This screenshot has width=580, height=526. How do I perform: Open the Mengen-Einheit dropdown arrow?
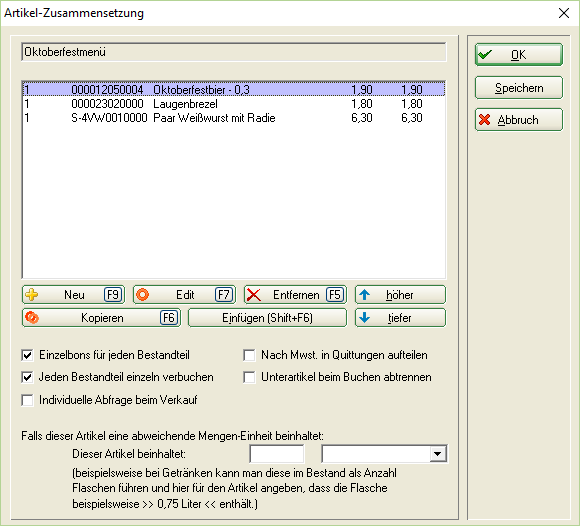point(438,454)
